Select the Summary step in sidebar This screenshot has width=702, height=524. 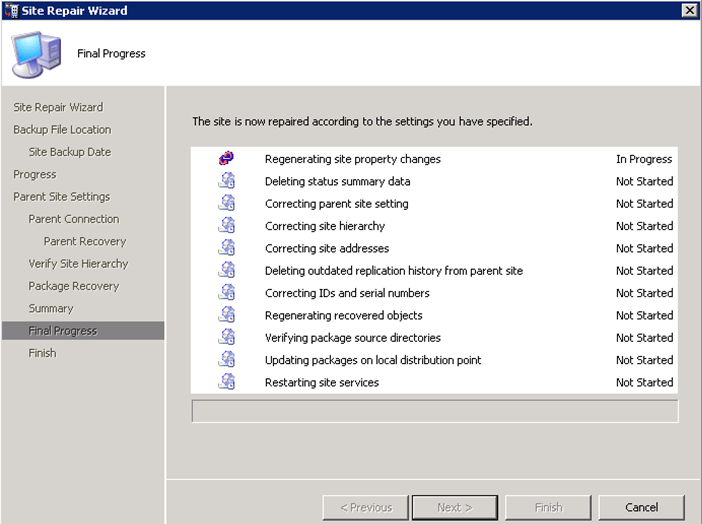51,309
